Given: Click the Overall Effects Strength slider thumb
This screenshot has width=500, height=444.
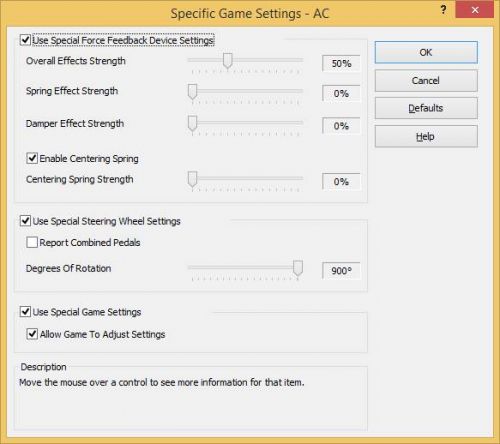Looking at the screenshot, I should tap(228, 61).
